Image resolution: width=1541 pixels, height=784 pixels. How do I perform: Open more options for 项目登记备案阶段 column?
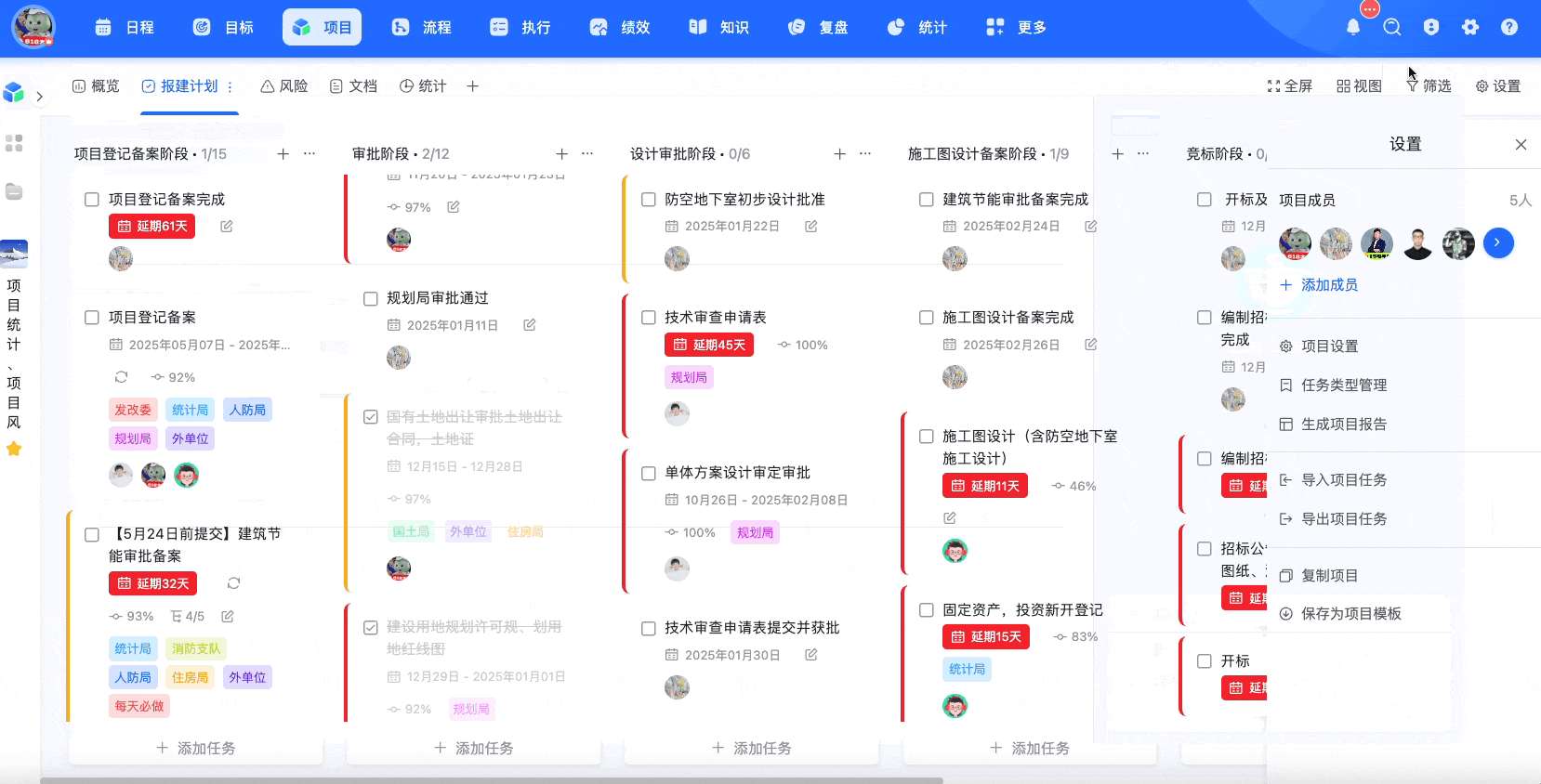310,154
